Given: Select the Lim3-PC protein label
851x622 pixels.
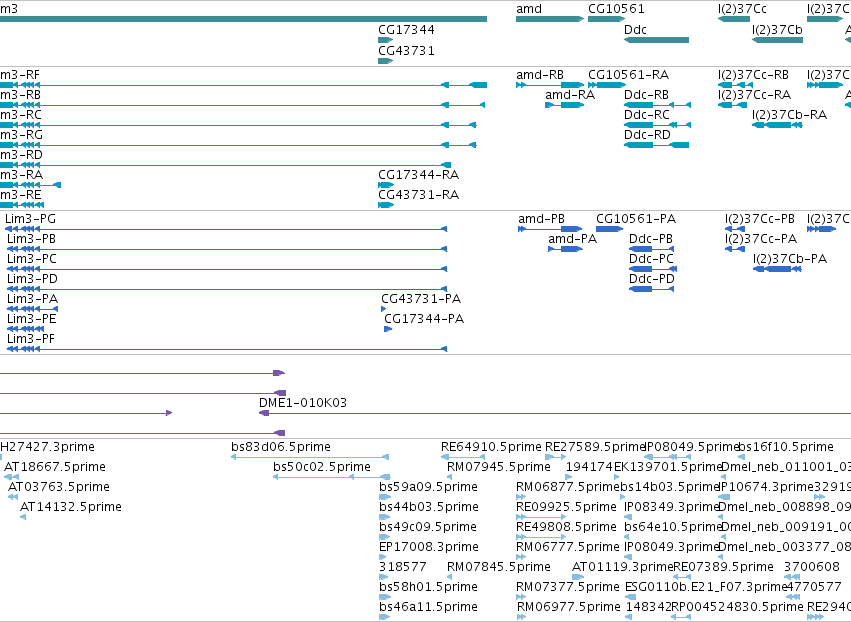Looking at the screenshot, I should [31, 259].
